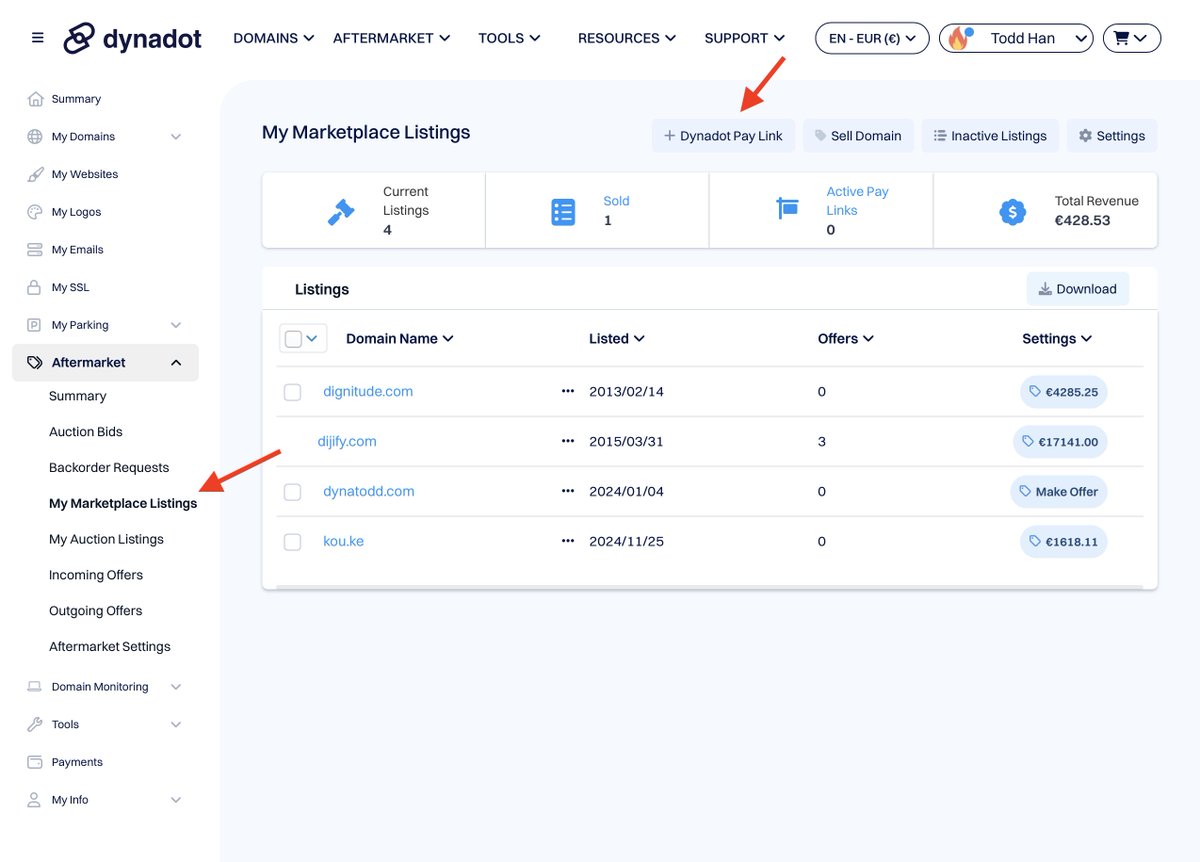Image resolution: width=1200 pixels, height=862 pixels.
Task: Sort by Domain Name column
Action: click(x=400, y=339)
